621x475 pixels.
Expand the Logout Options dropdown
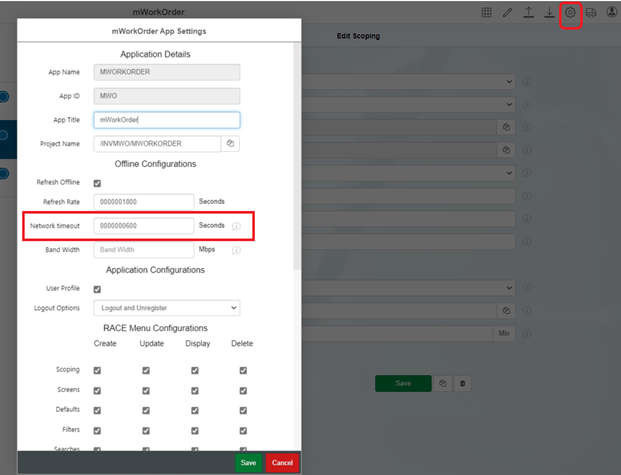click(x=166, y=308)
